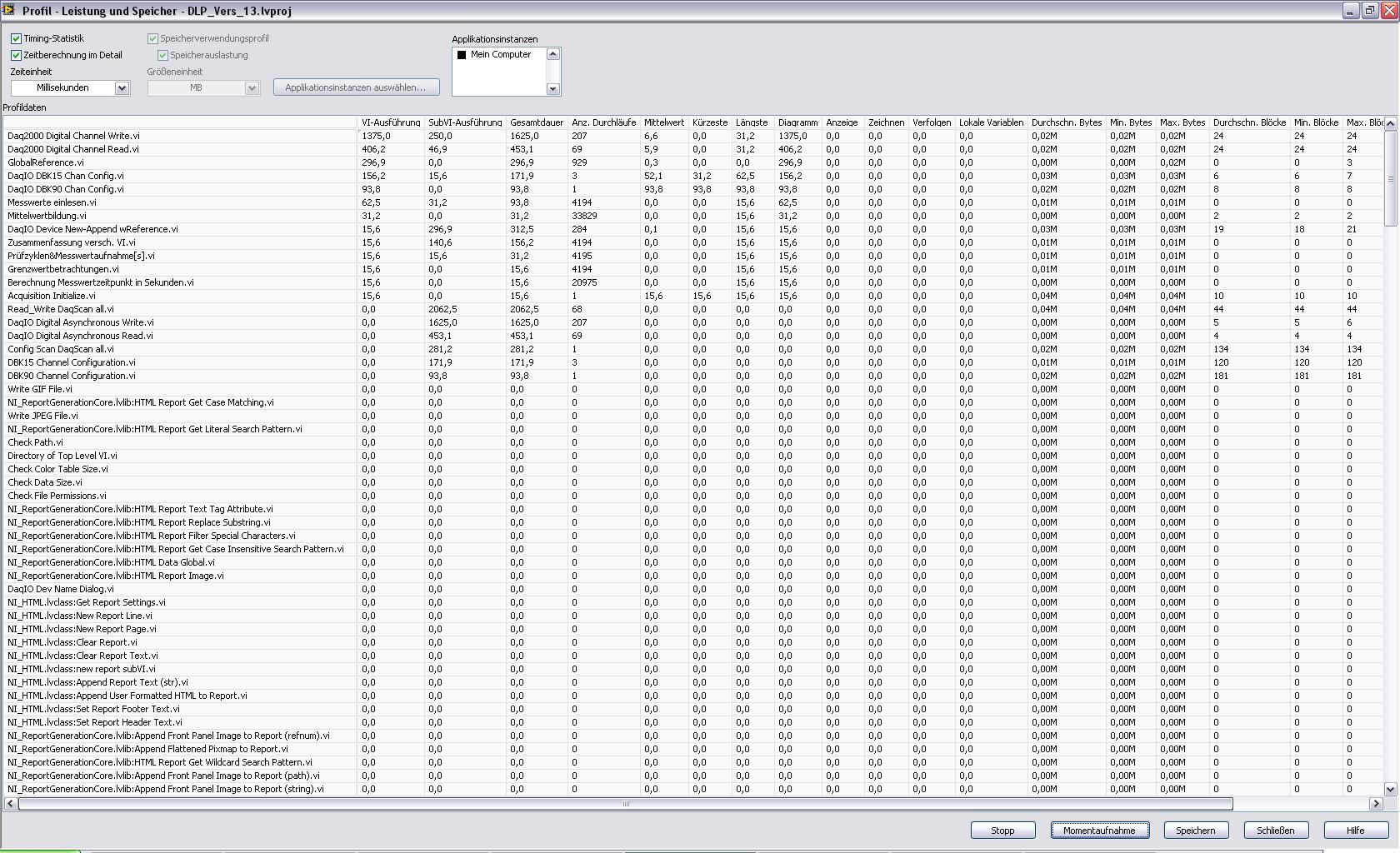Click the Speichern button

click(1195, 831)
